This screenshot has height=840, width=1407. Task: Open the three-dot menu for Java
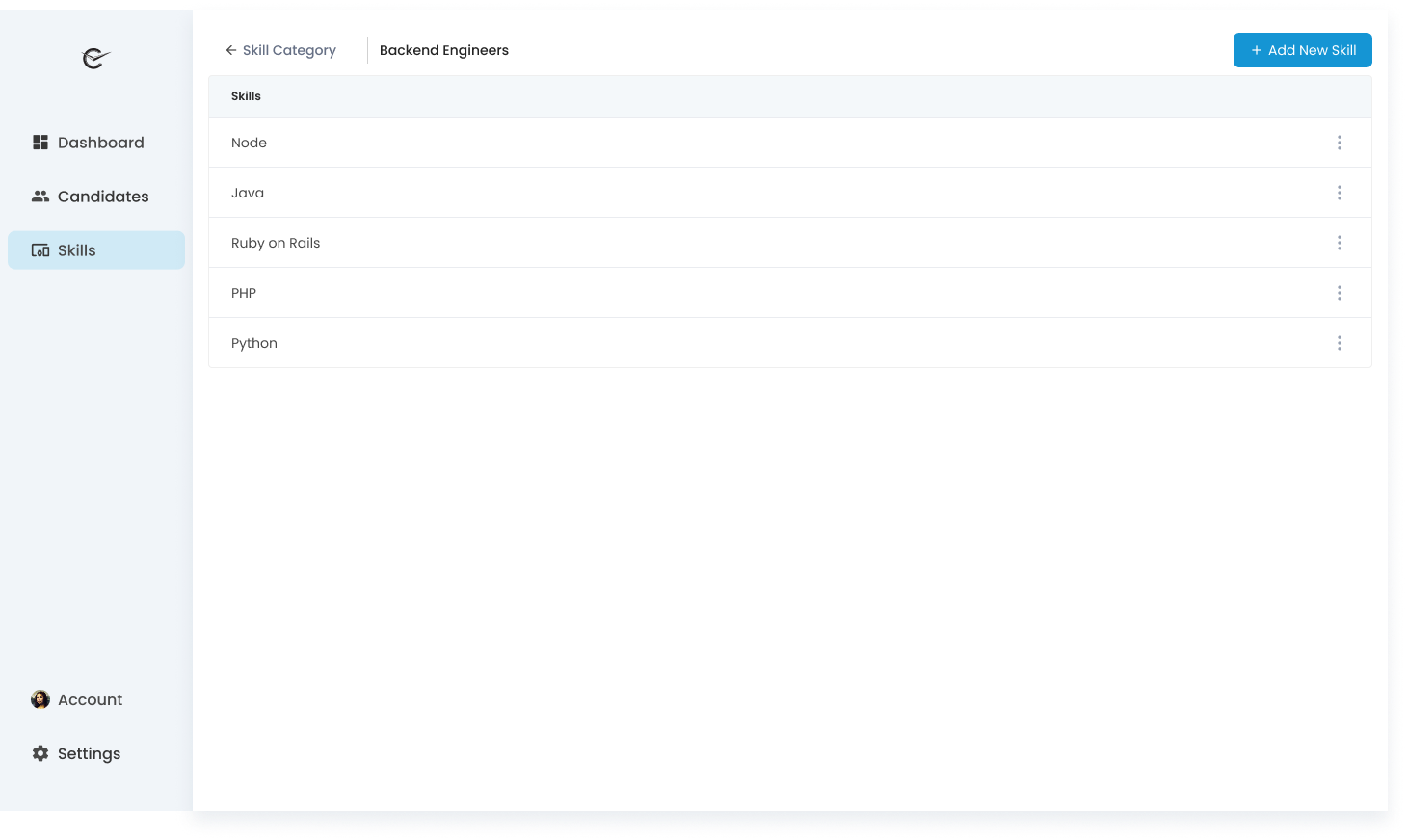[x=1340, y=192]
